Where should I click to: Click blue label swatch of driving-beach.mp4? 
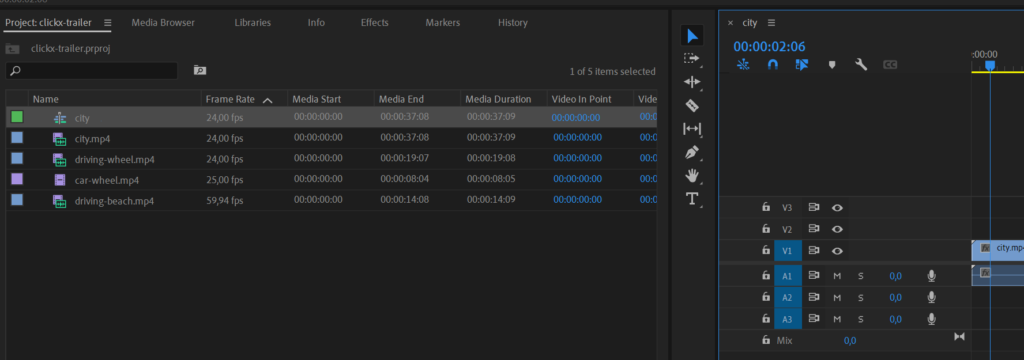[17, 200]
